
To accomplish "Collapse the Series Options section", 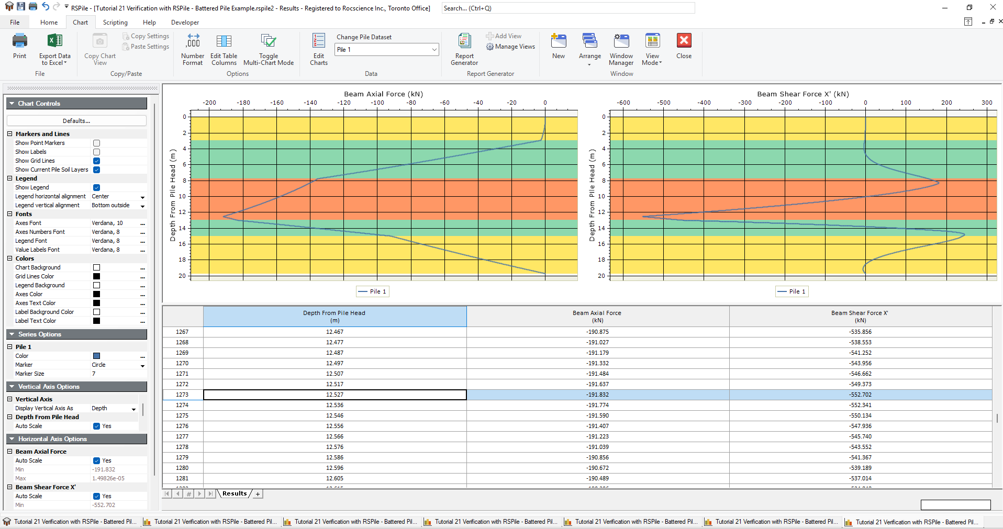I will pos(12,335).
